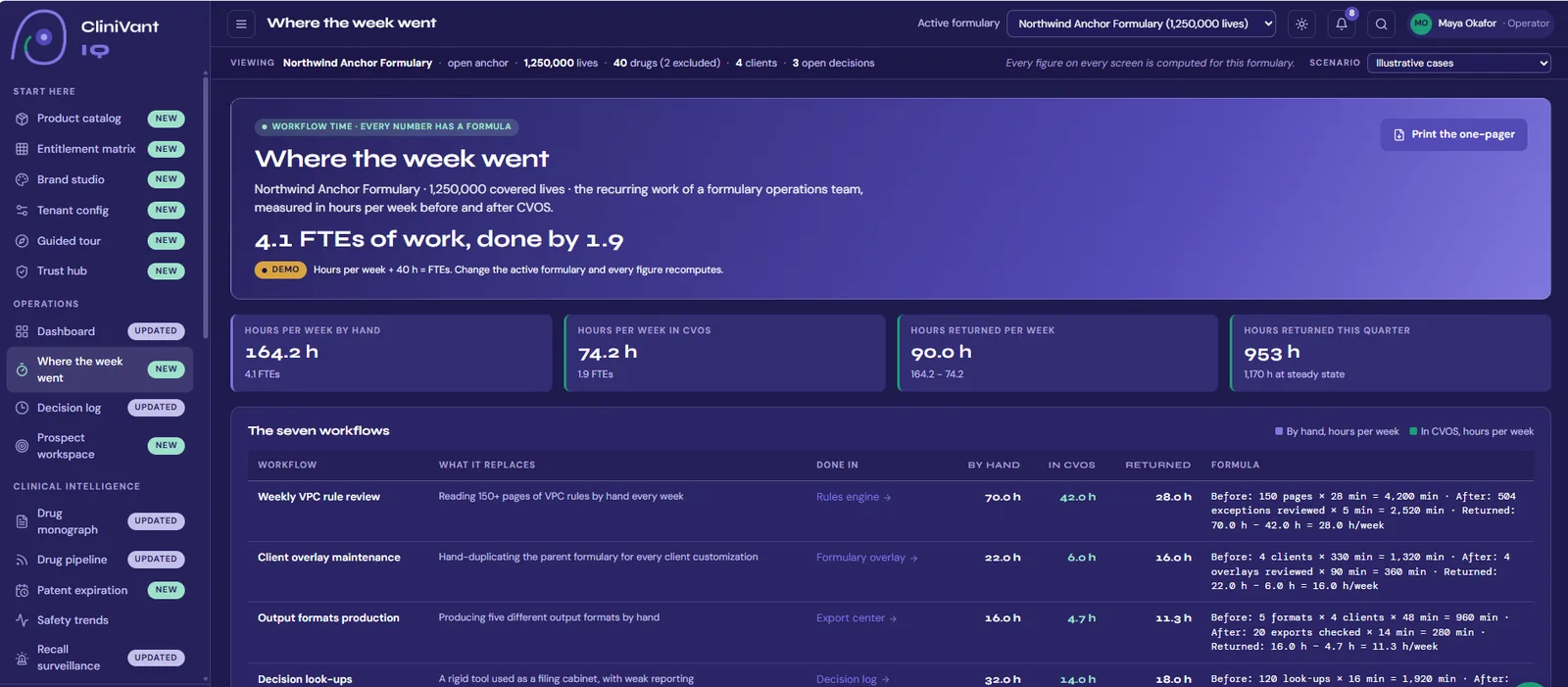Click the Brand studio palette icon

22,179
